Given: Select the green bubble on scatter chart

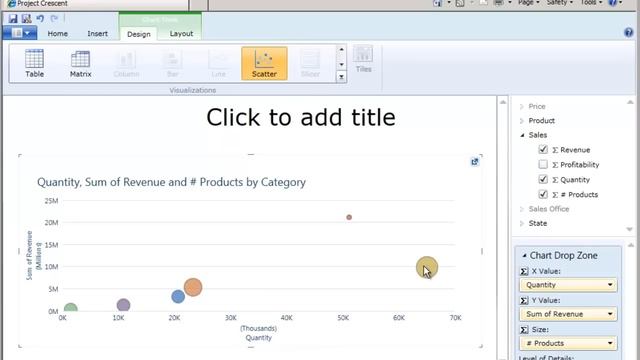Looking at the screenshot, I should (71, 308).
